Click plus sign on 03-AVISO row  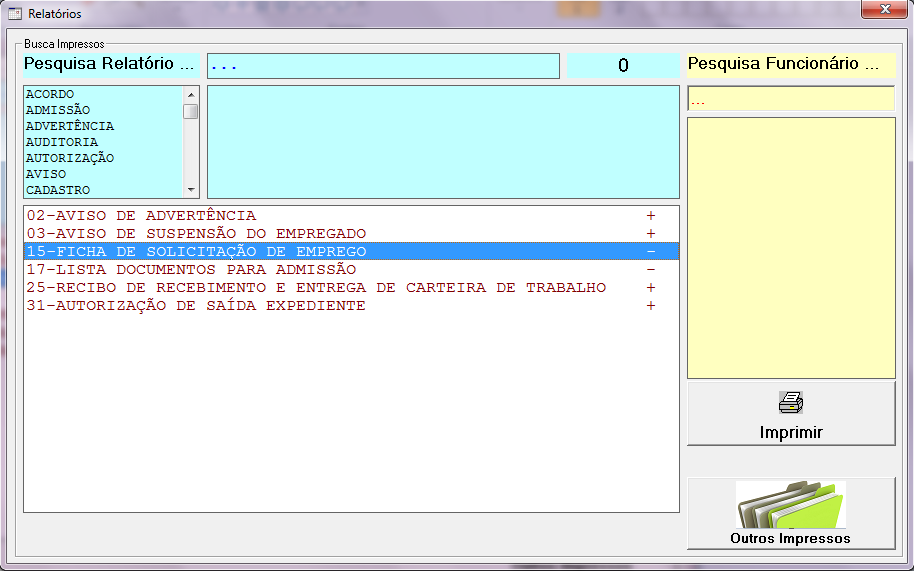pyautogui.click(x=651, y=234)
